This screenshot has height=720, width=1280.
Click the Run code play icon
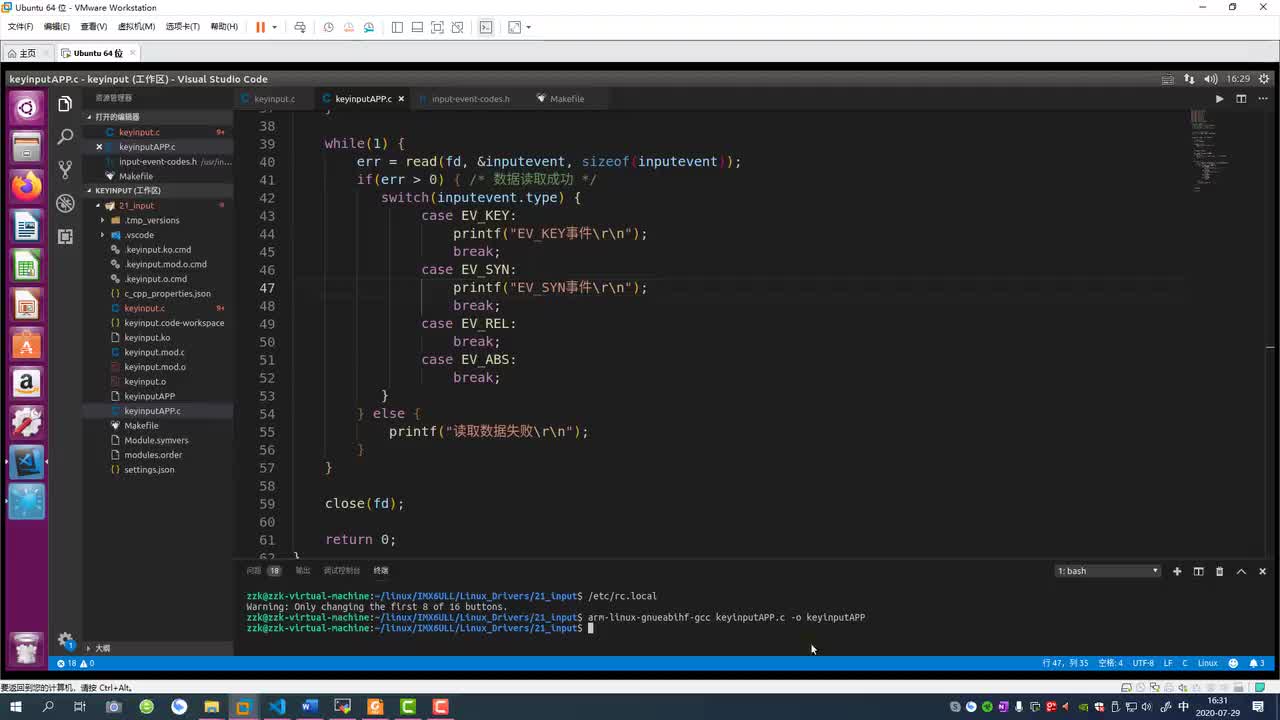pyautogui.click(x=1219, y=99)
